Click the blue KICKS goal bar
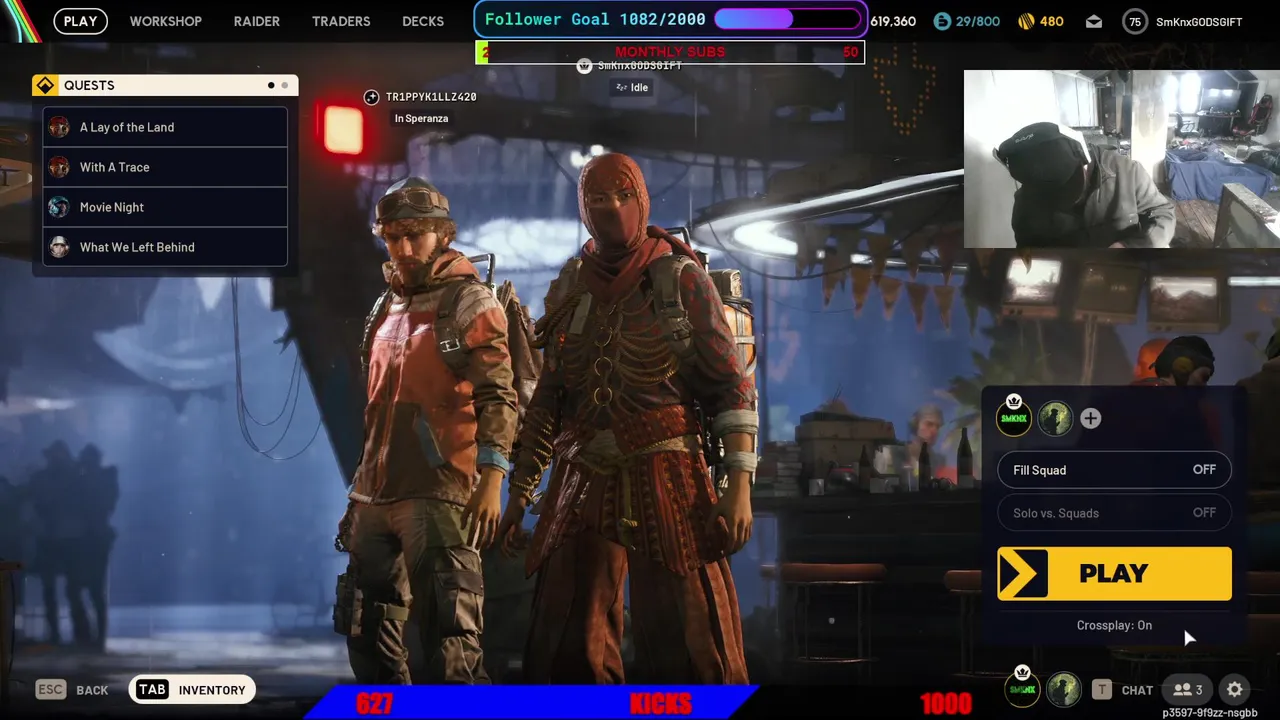 530,703
